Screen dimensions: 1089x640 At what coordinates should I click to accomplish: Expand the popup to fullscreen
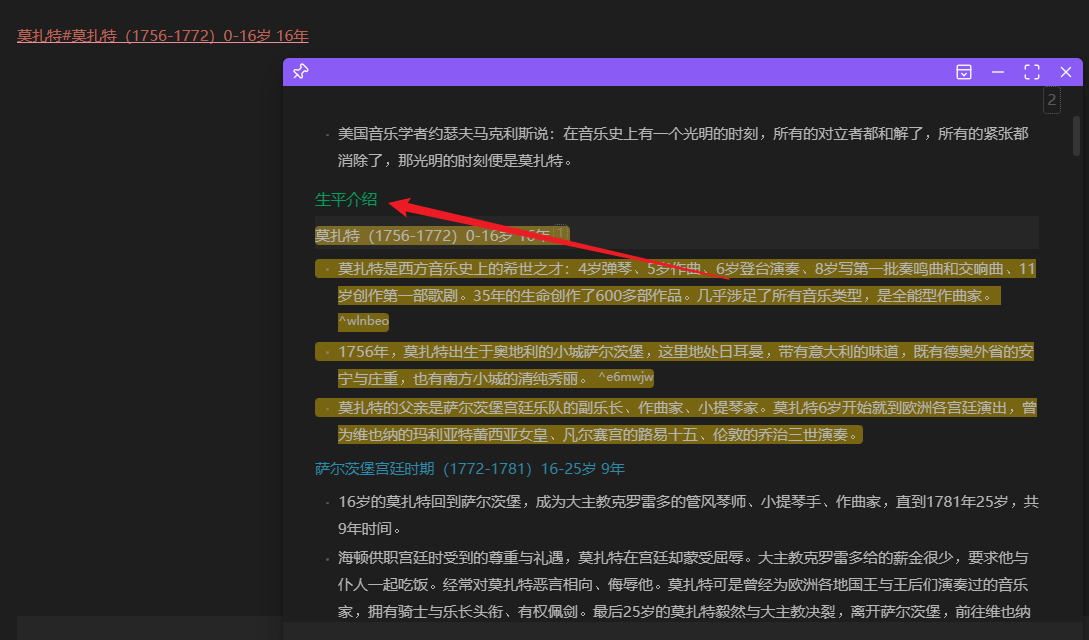coord(1032,72)
